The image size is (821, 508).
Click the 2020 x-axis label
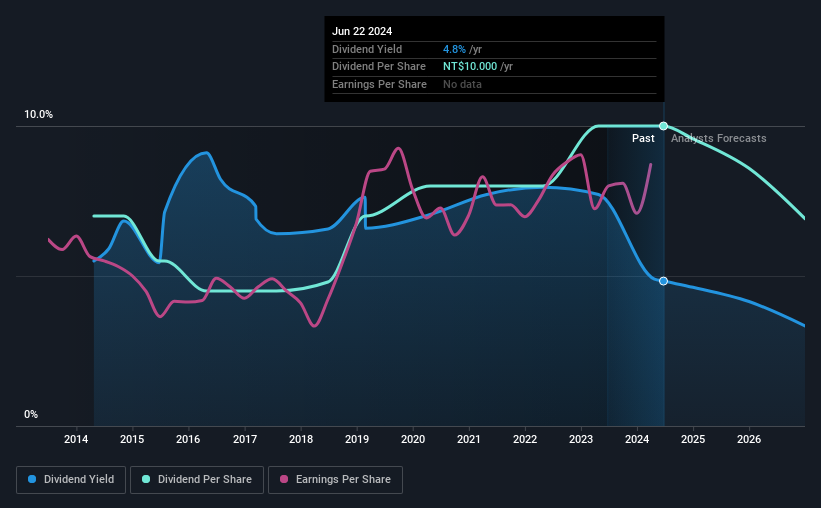[x=413, y=439]
